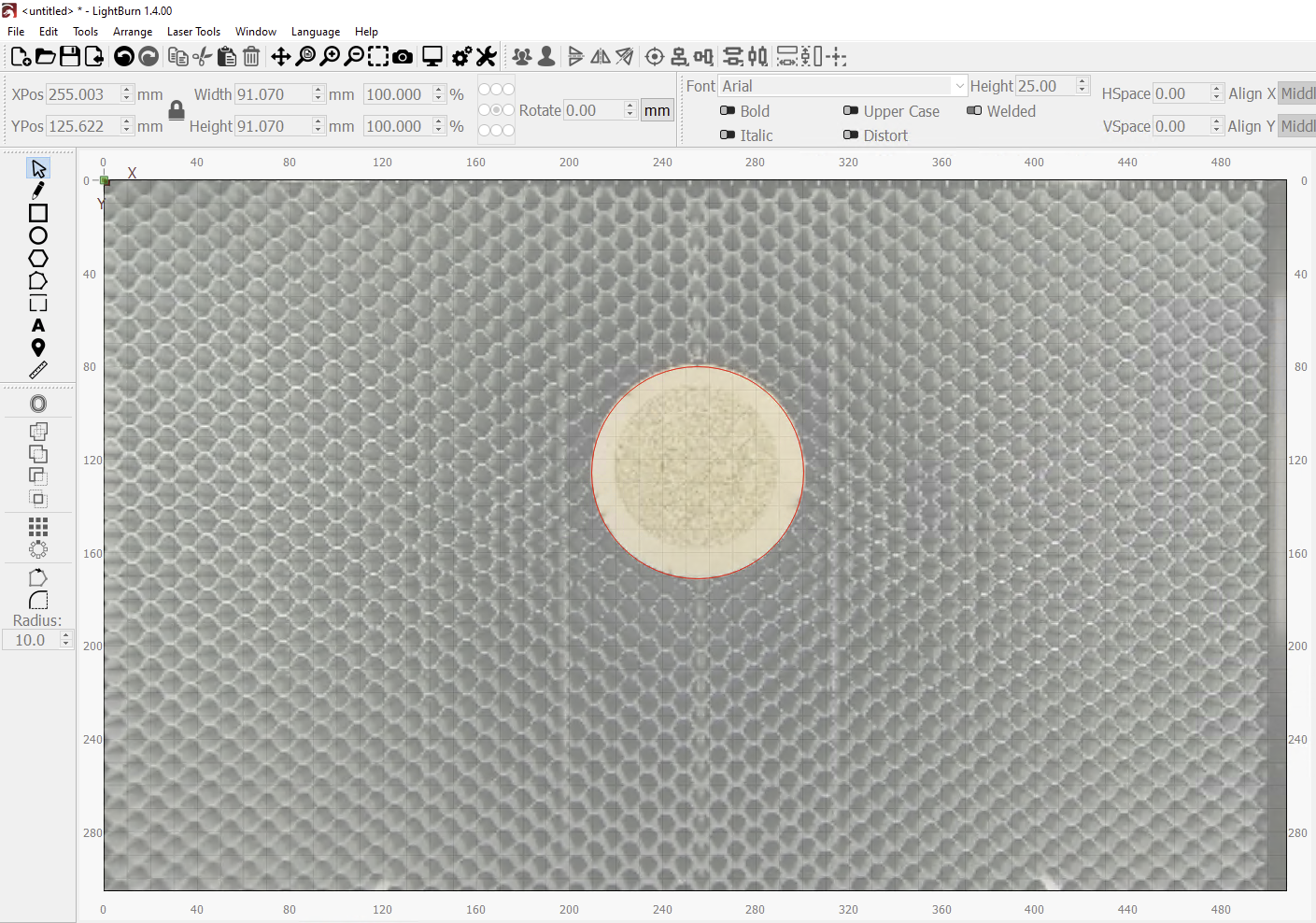
Task: Activate the Pan/Move view tool
Action: (281, 57)
